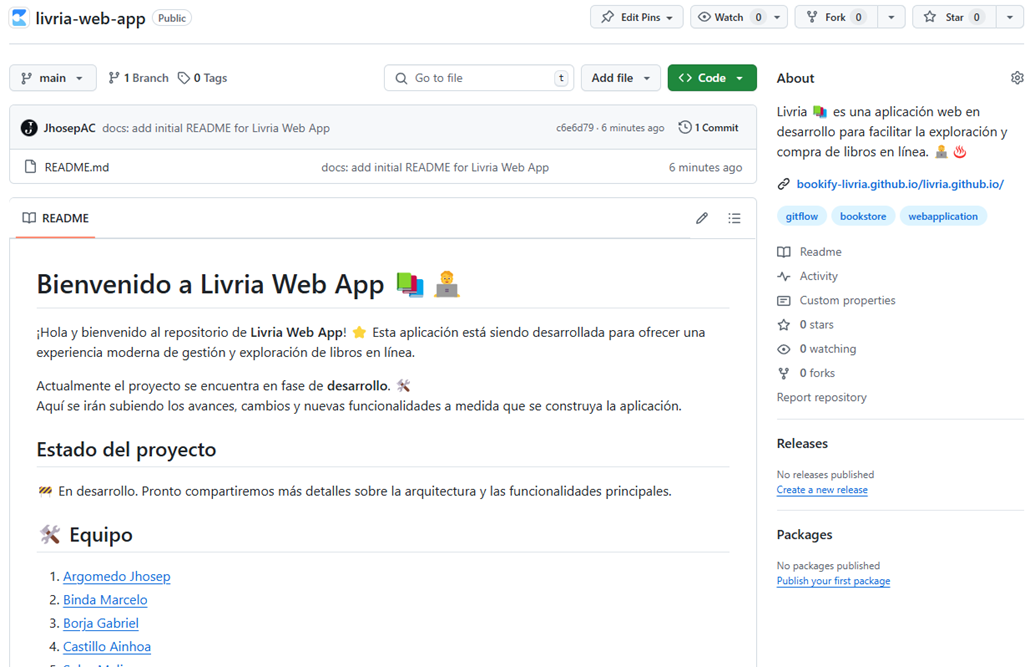This screenshot has height=667, width=1035.
Task: Open the Argomedo Jhosep team link
Action: point(117,577)
